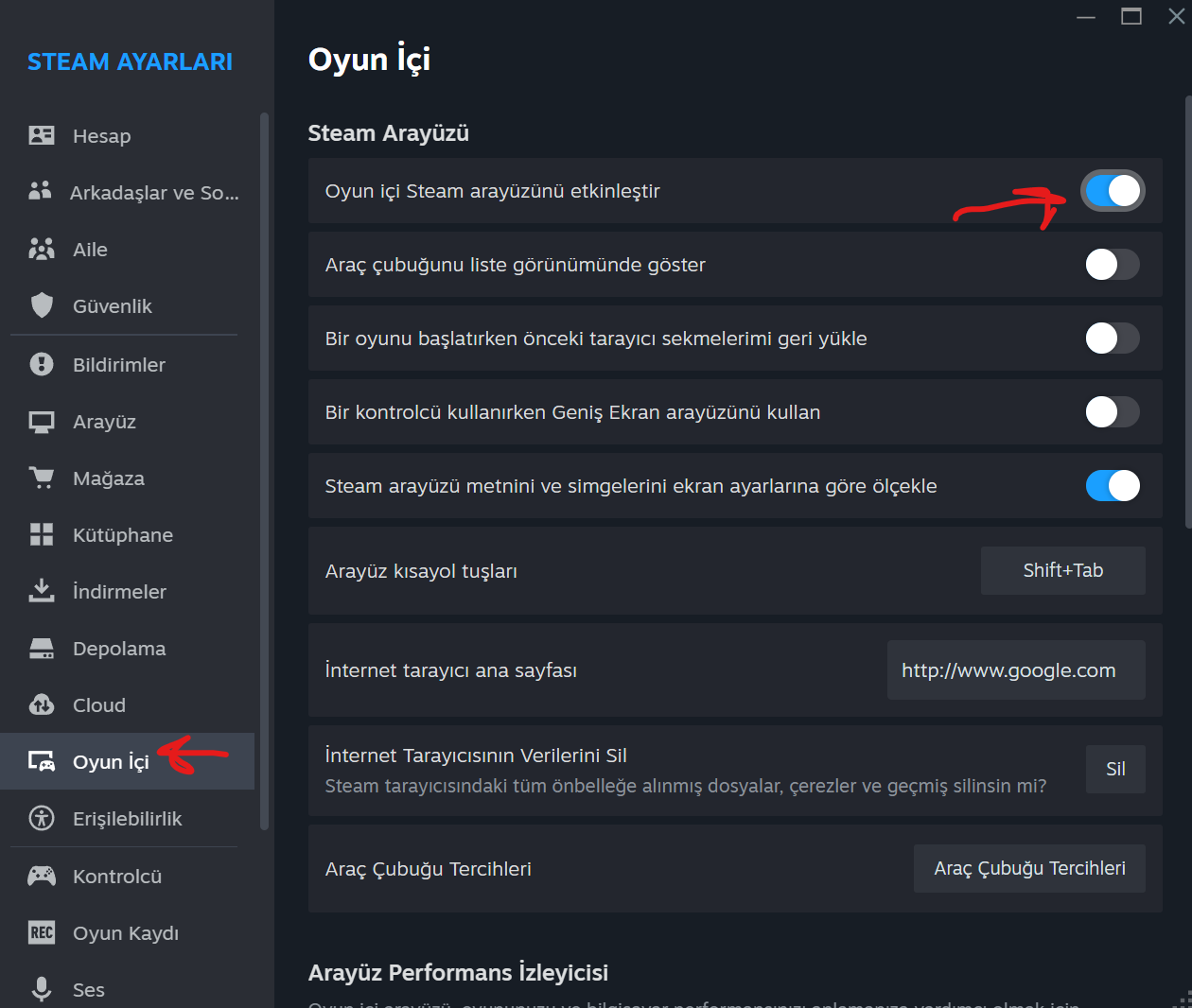Click the Aile family icon
Image resolution: width=1192 pixels, height=1008 pixels.
[42, 249]
